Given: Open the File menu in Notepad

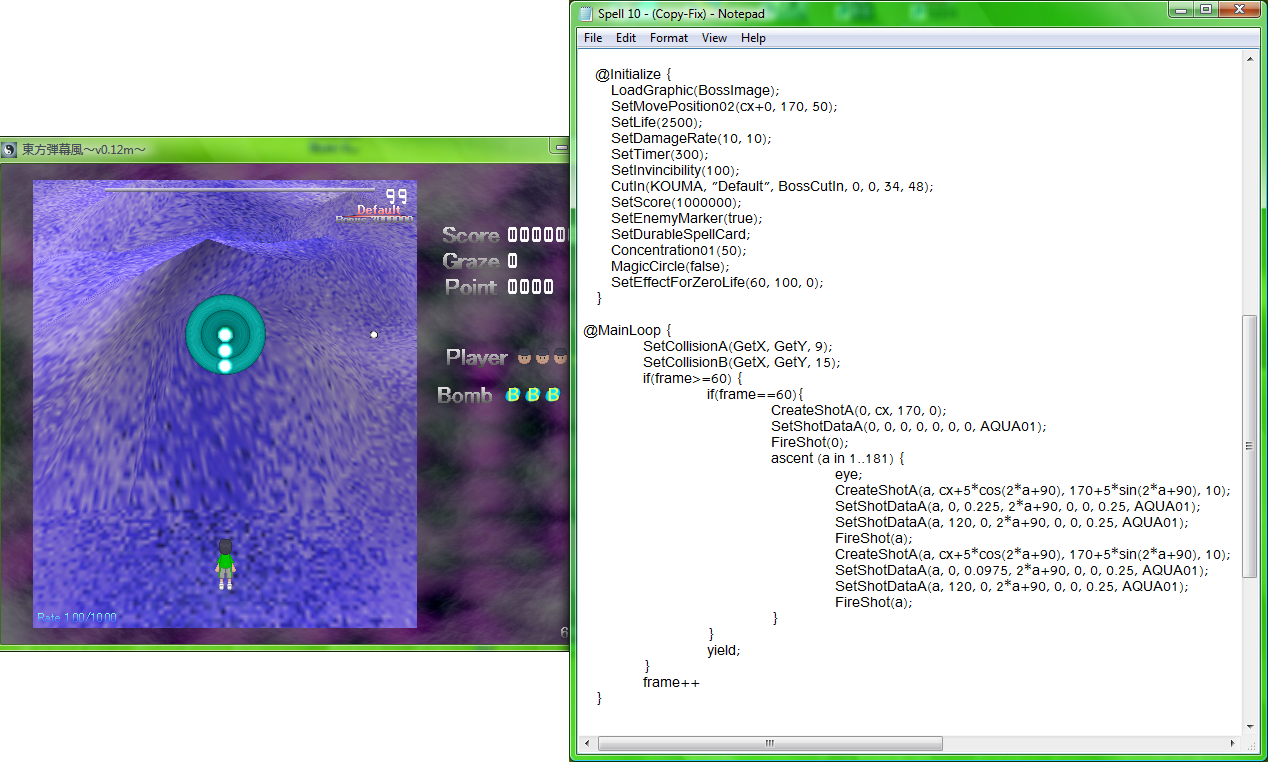Looking at the screenshot, I should point(593,38).
